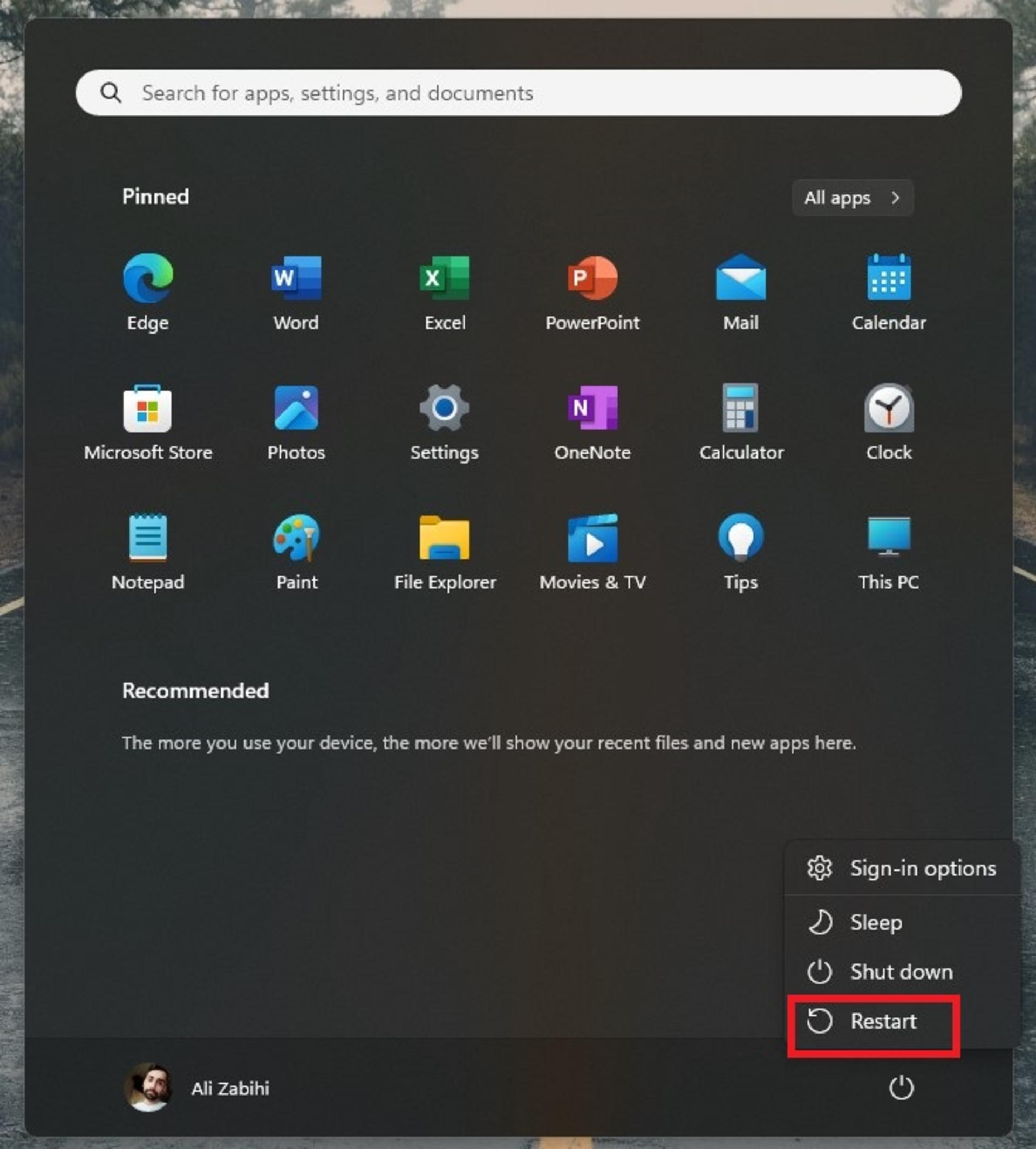1036x1149 pixels.
Task: Launch OneNote
Action: pos(592,423)
